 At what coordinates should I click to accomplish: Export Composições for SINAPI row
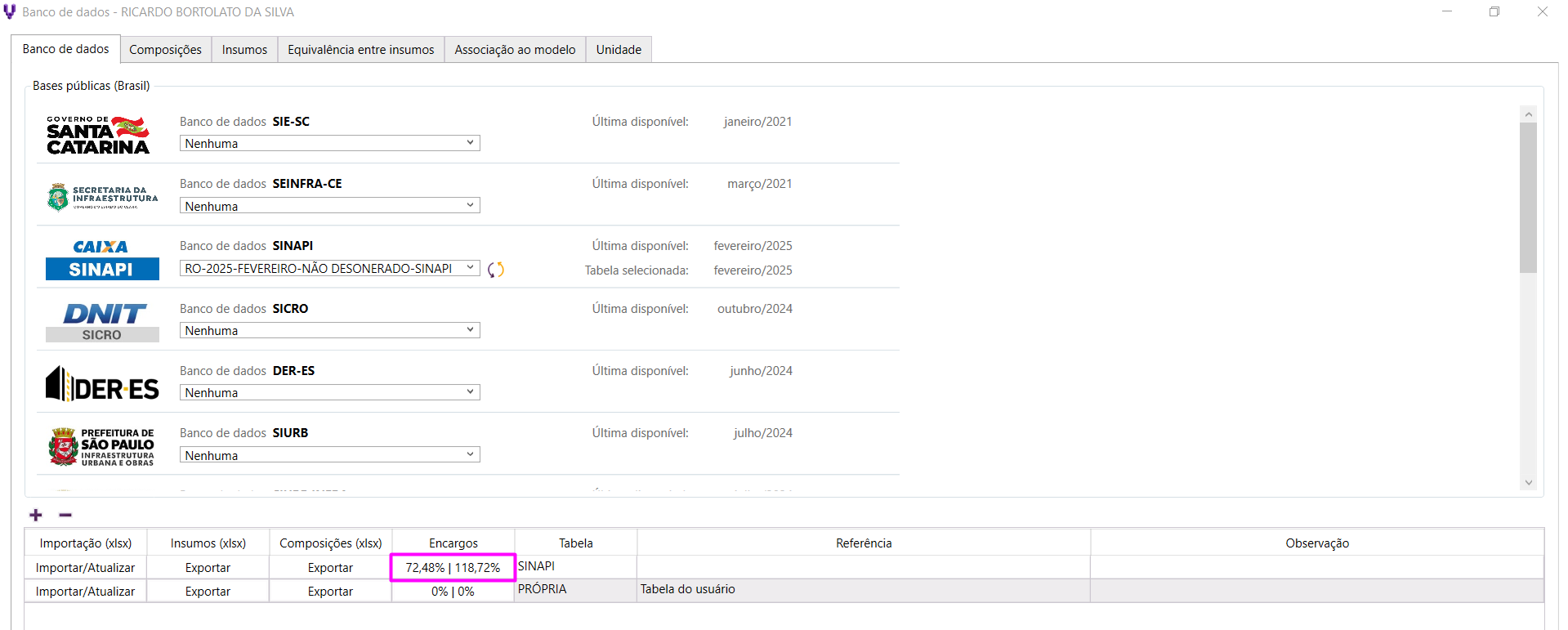331,568
